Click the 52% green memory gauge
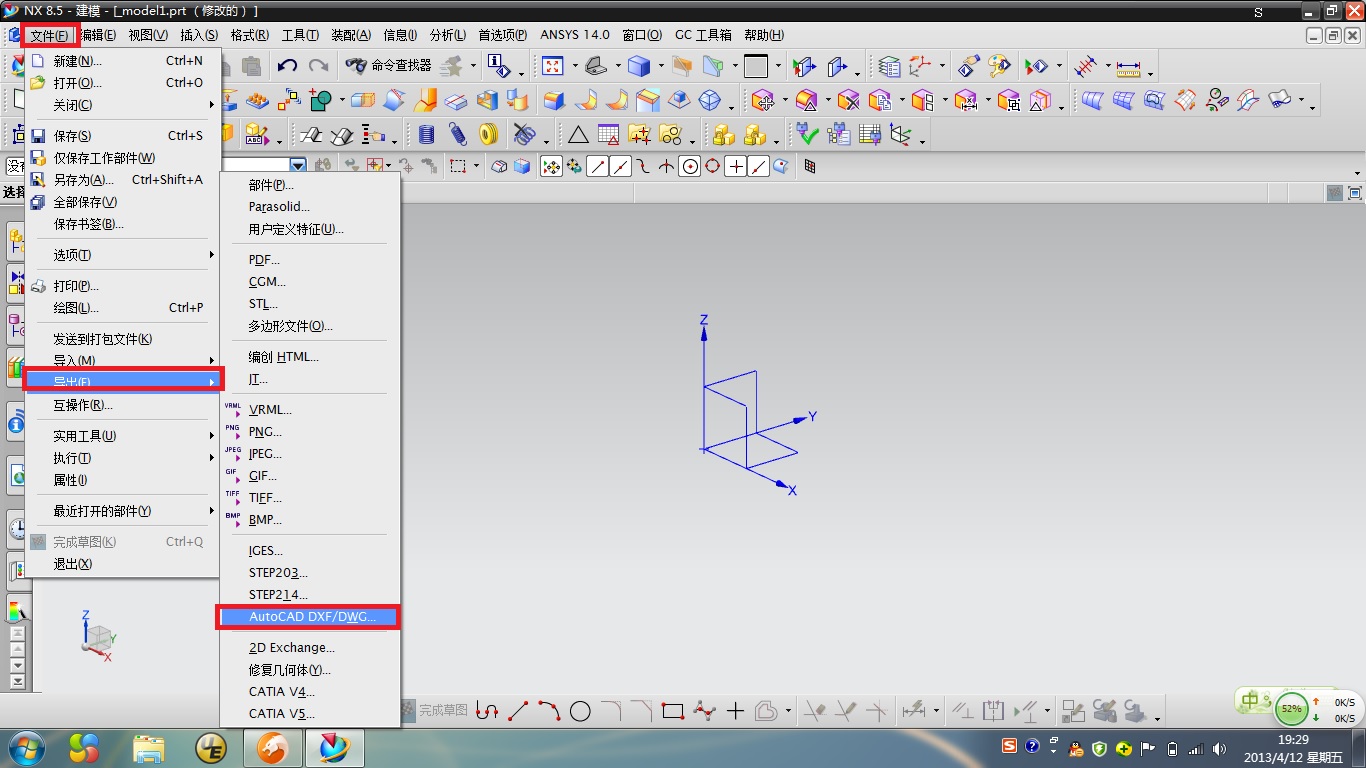Image resolution: width=1366 pixels, height=768 pixels. [x=1292, y=708]
